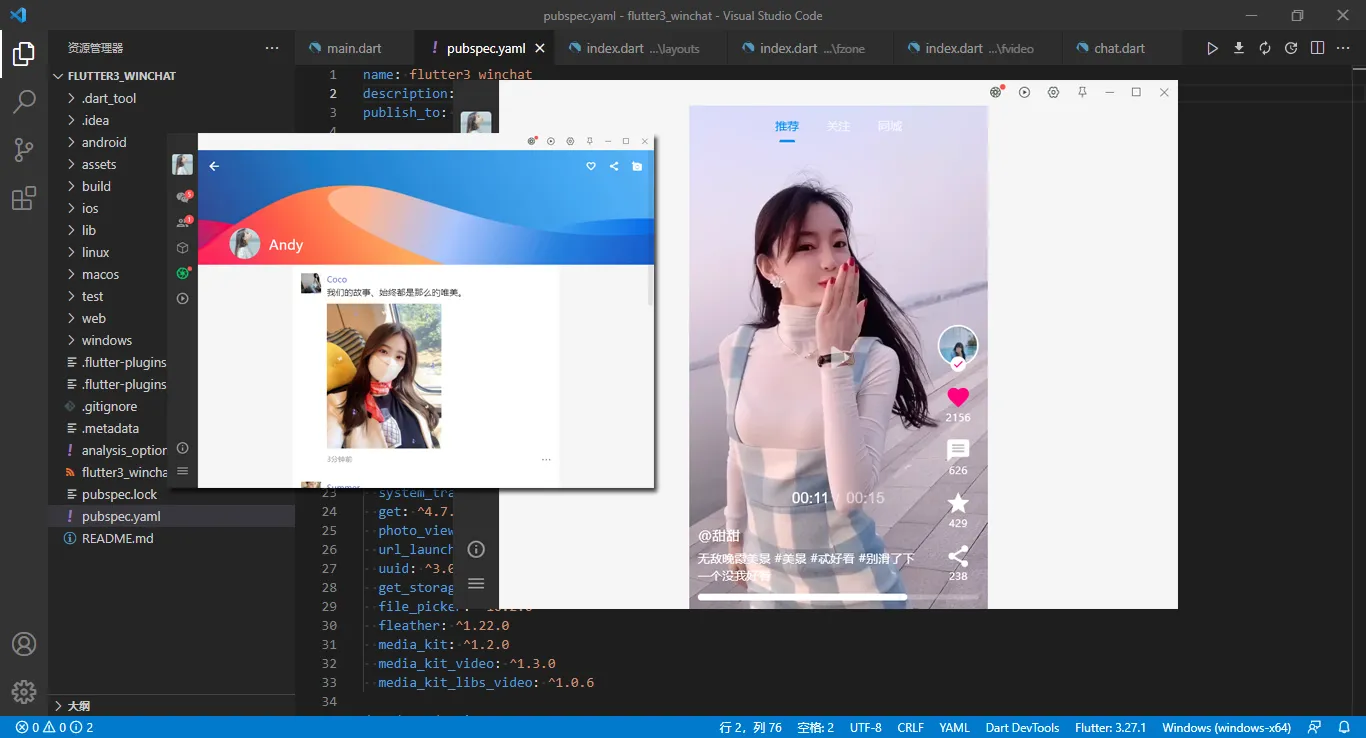Open the chat messages icon showing 5 notifications
1366x738 pixels.
[x=183, y=196]
